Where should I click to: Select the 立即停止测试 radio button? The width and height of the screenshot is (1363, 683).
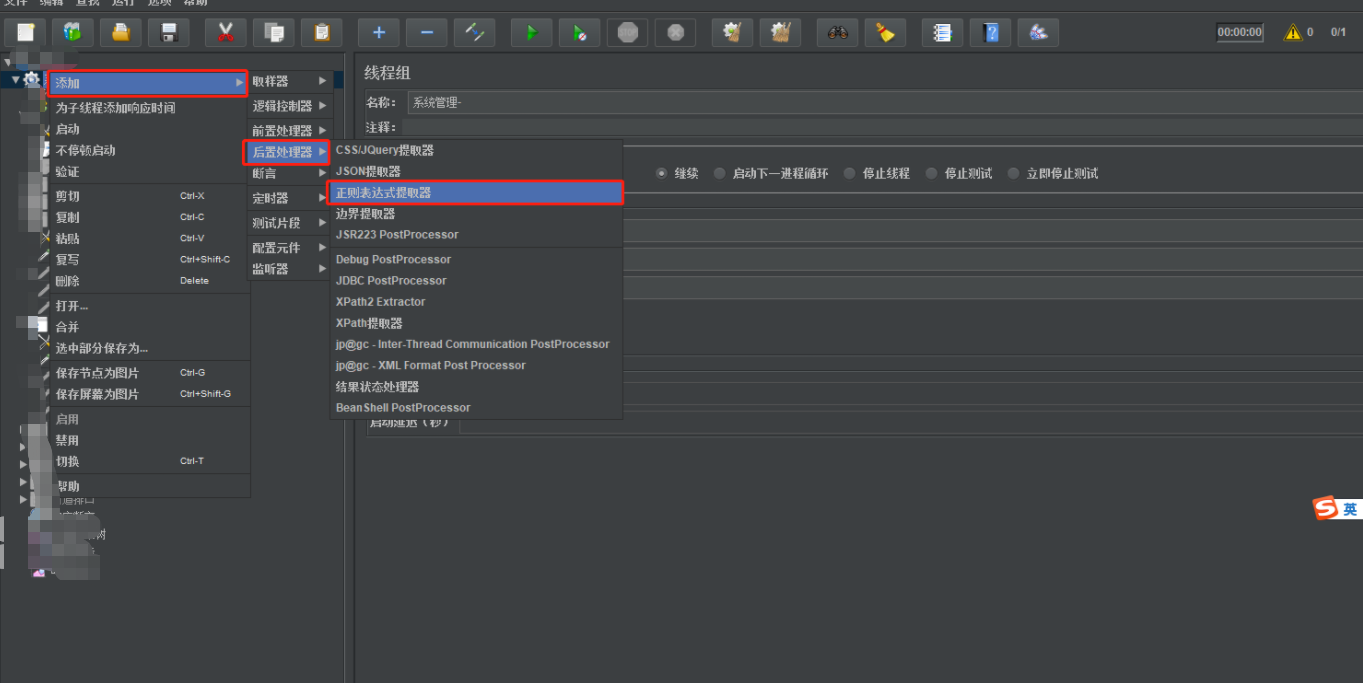[1014, 173]
